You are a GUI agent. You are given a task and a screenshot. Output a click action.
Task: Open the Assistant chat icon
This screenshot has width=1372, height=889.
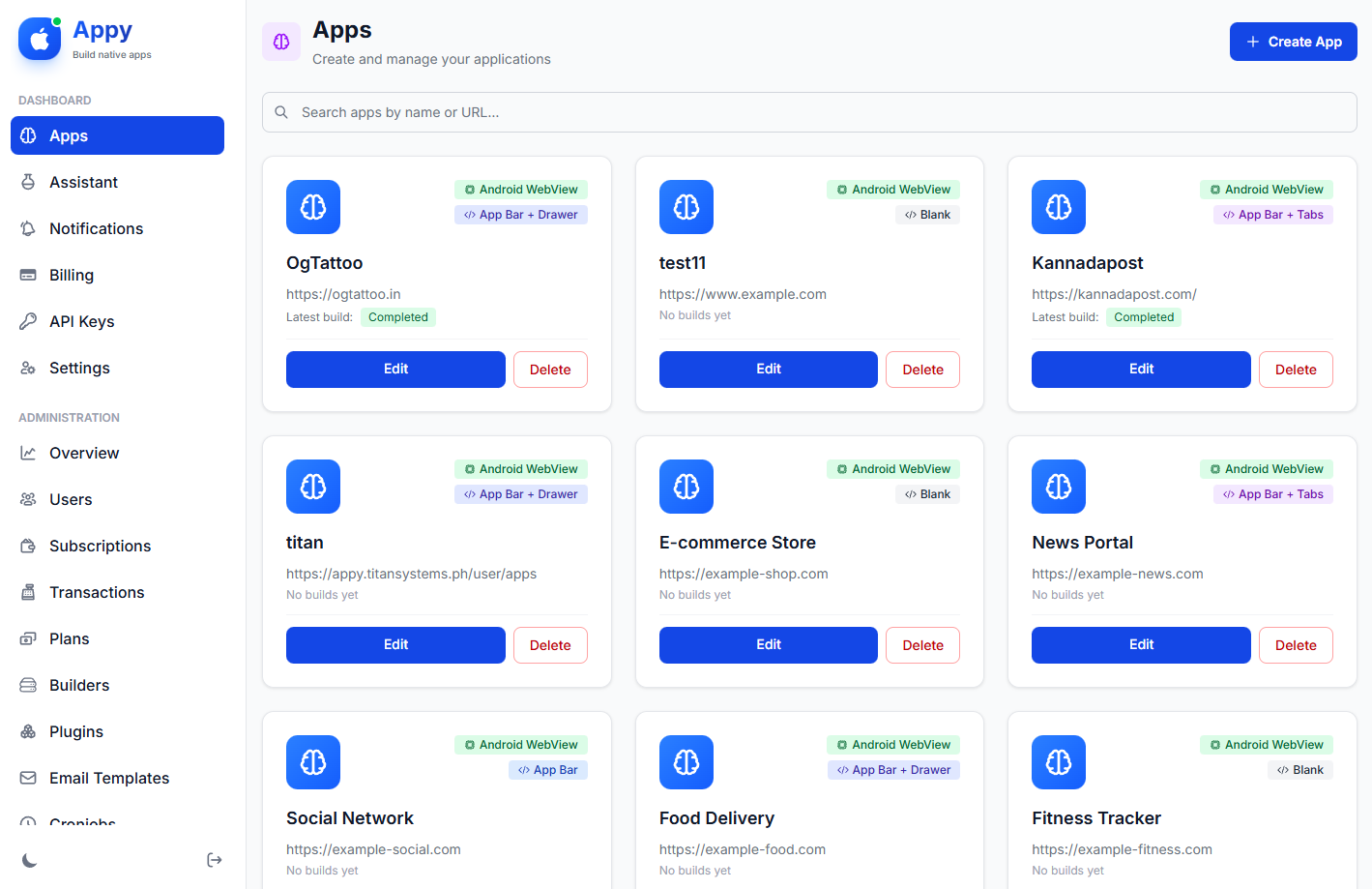click(x=29, y=182)
